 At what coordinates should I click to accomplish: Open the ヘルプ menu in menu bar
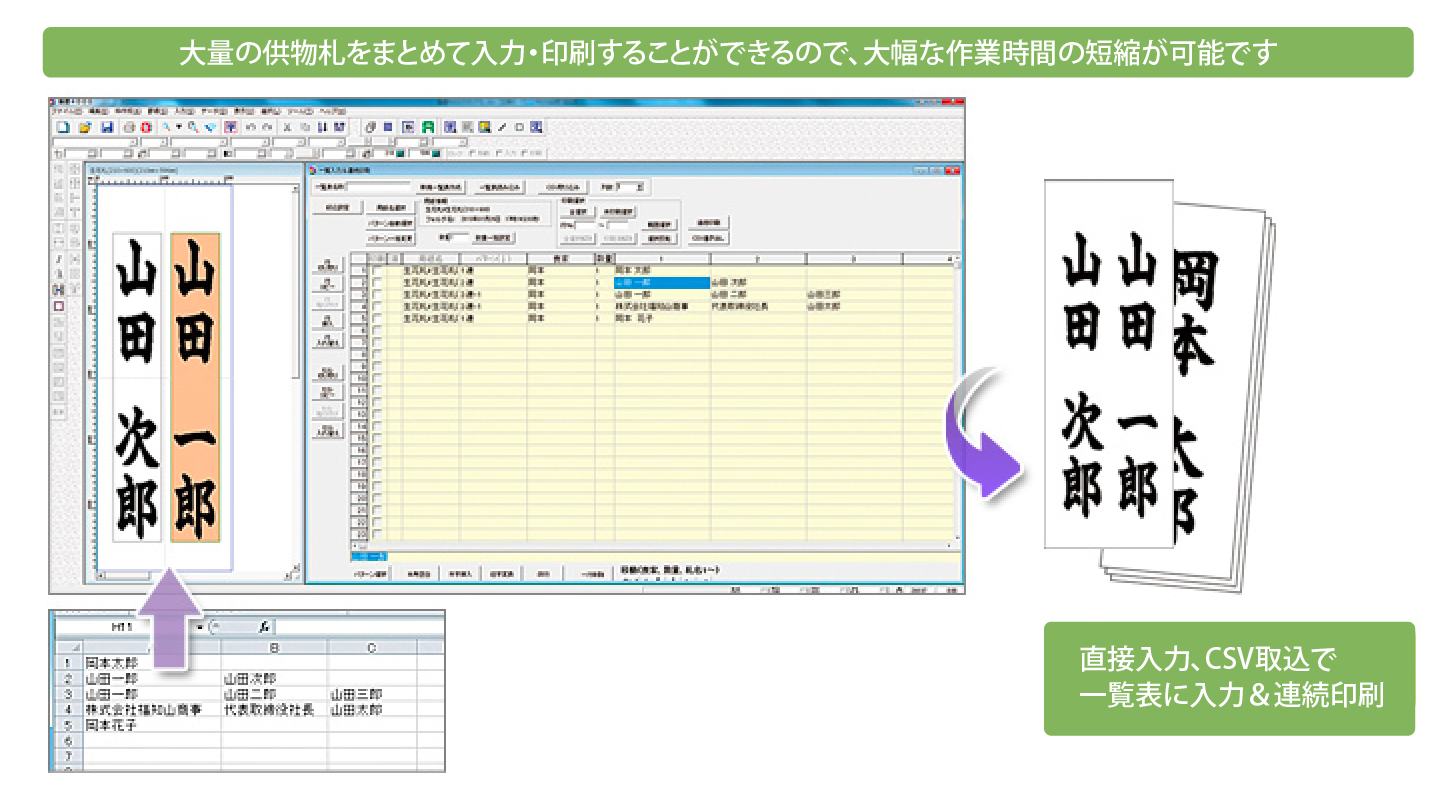[332, 111]
